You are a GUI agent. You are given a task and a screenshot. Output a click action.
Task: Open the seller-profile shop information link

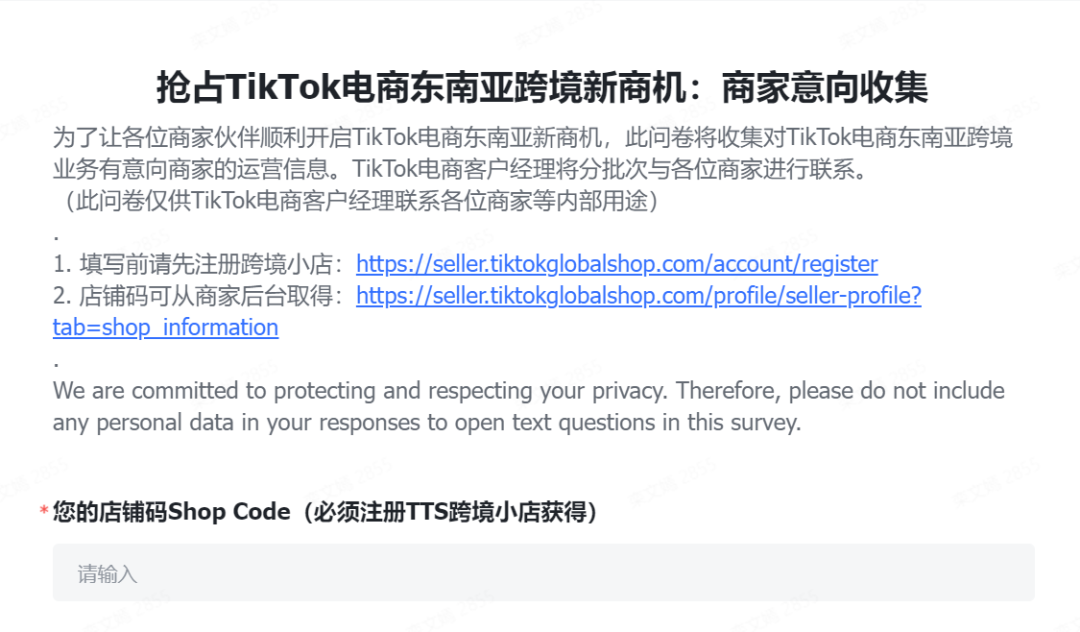(x=638, y=296)
